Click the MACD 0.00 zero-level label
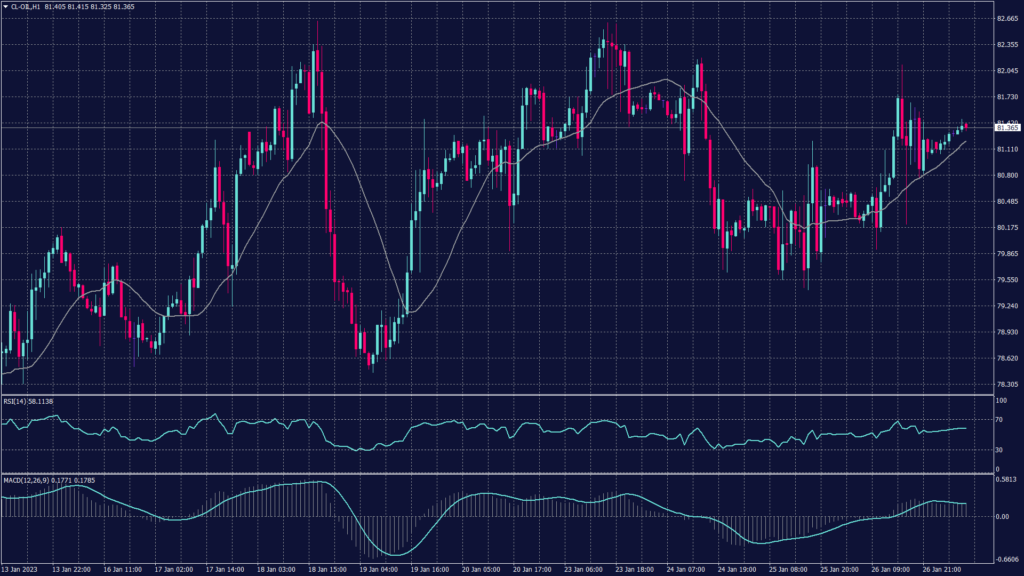This screenshot has width=1024, height=576. click(1003, 517)
